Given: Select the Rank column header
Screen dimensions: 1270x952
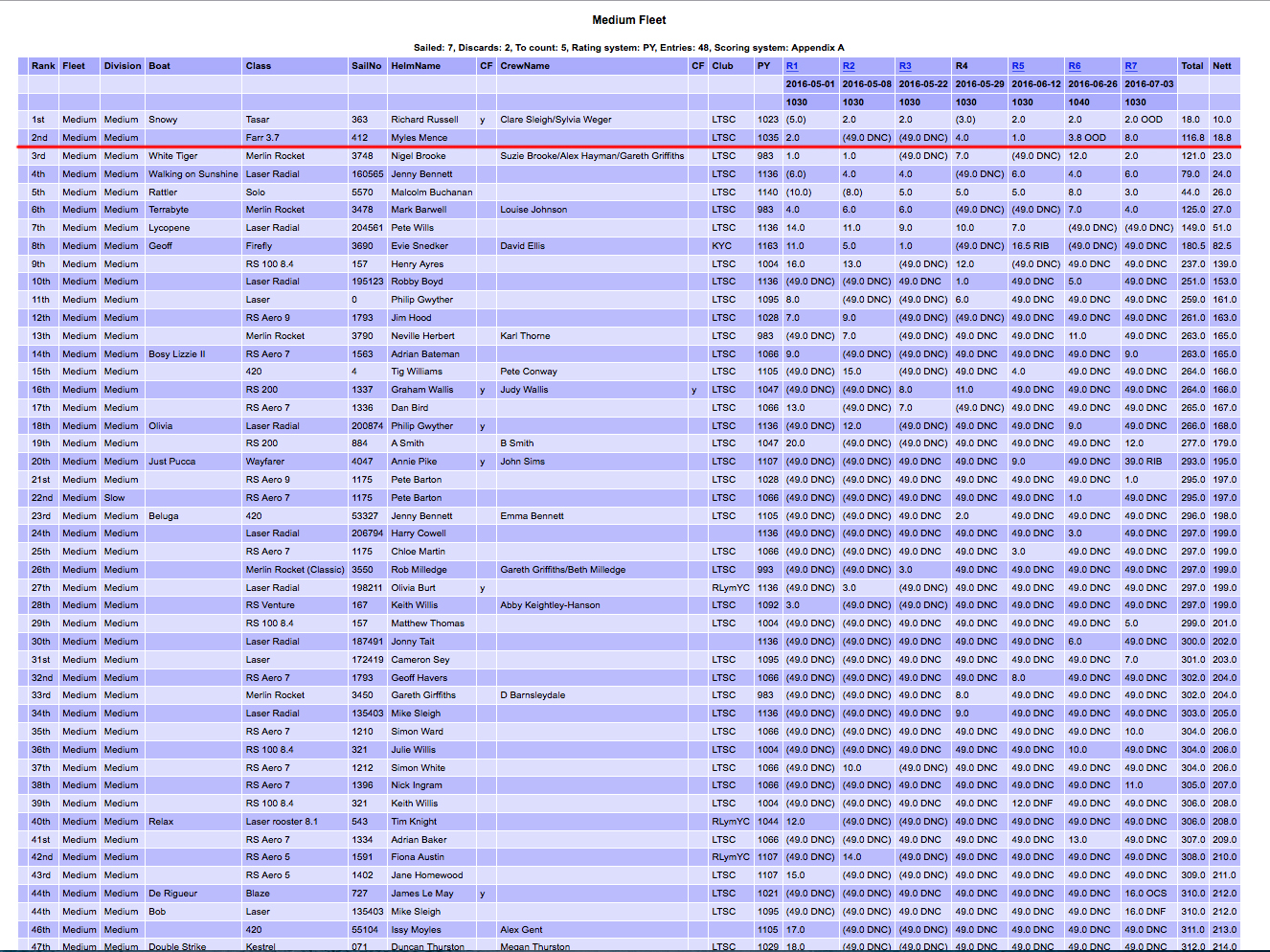Looking at the screenshot, I should click(43, 66).
